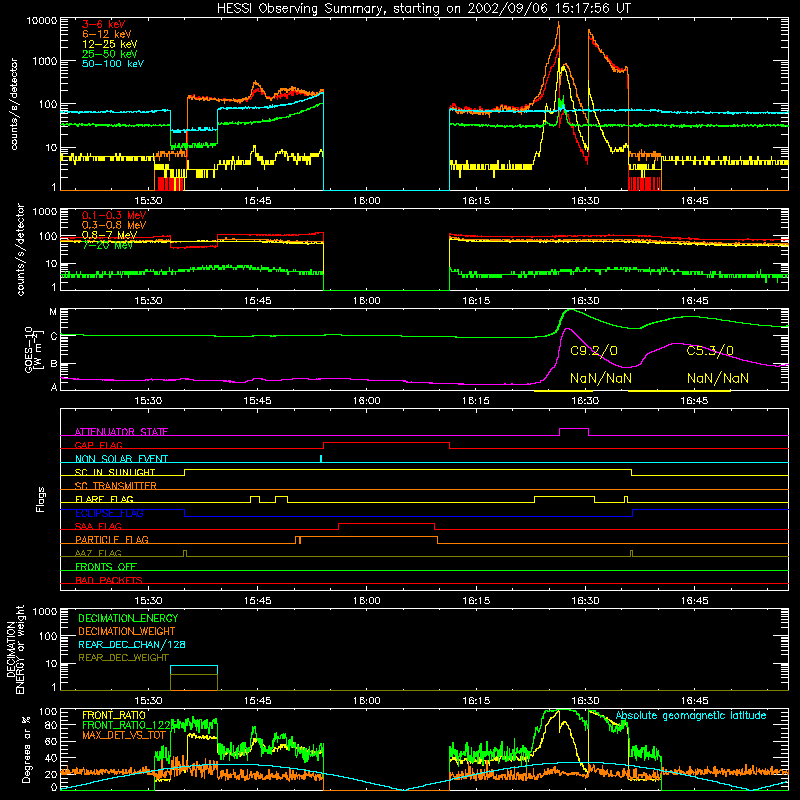Select the PARTICLE_FLAG label

click(112, 540)
